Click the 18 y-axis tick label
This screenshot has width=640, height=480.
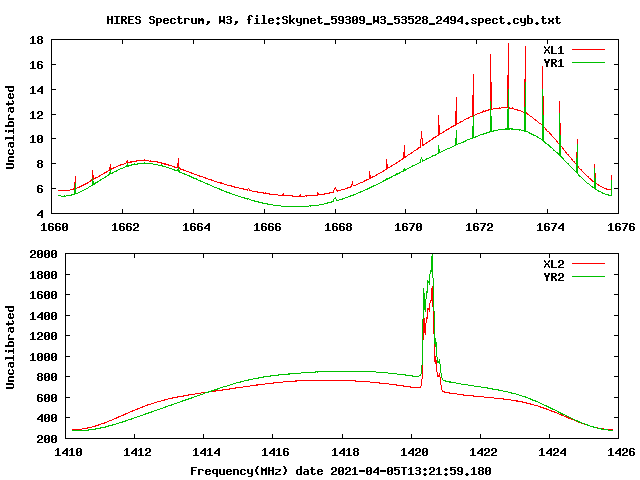[x=36, y=40]
